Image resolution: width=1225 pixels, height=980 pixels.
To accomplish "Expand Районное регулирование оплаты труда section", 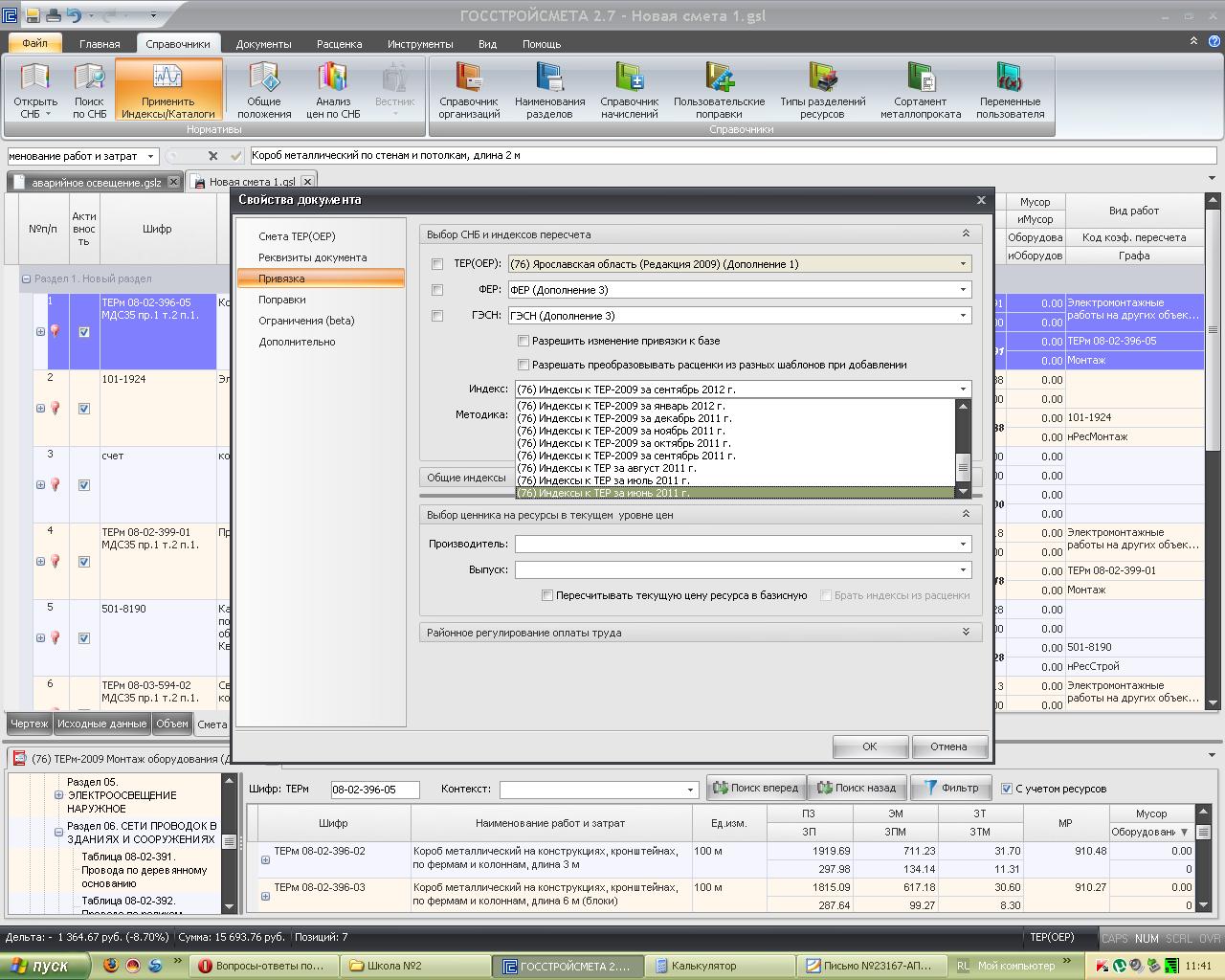I will [x=966, y=633].
